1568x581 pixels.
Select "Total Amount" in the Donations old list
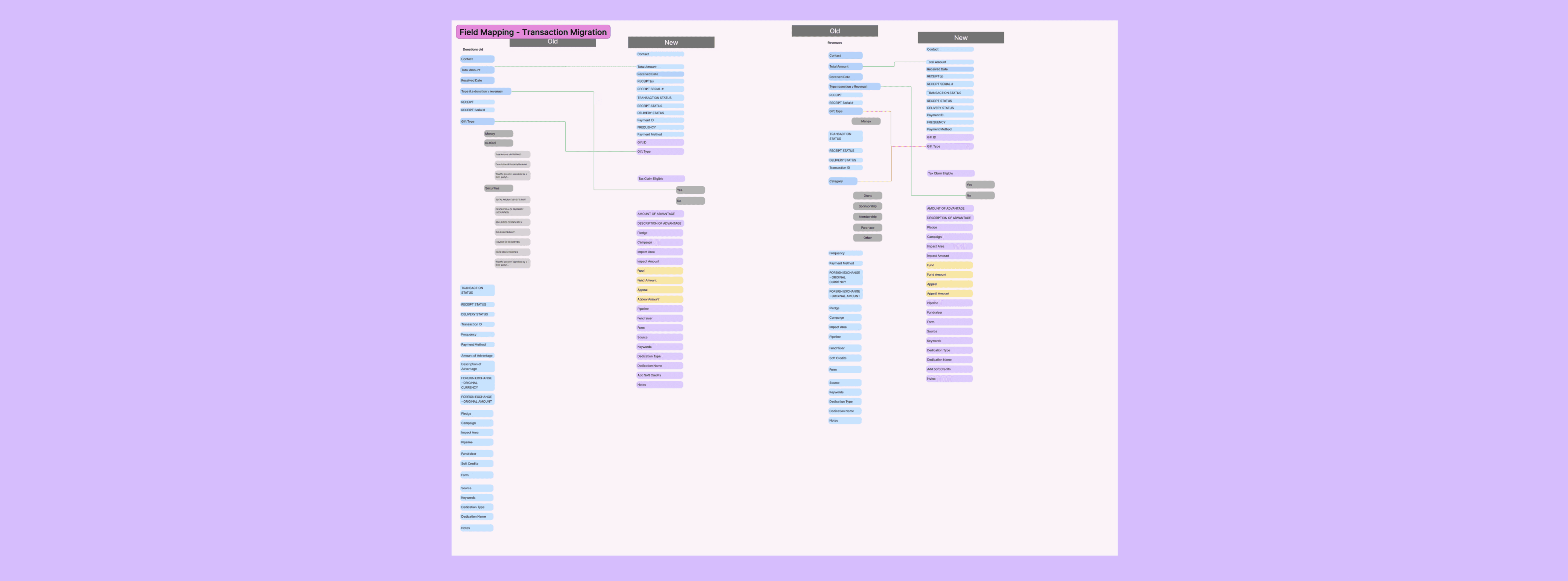pyautogui.click(x=477, y=70)
